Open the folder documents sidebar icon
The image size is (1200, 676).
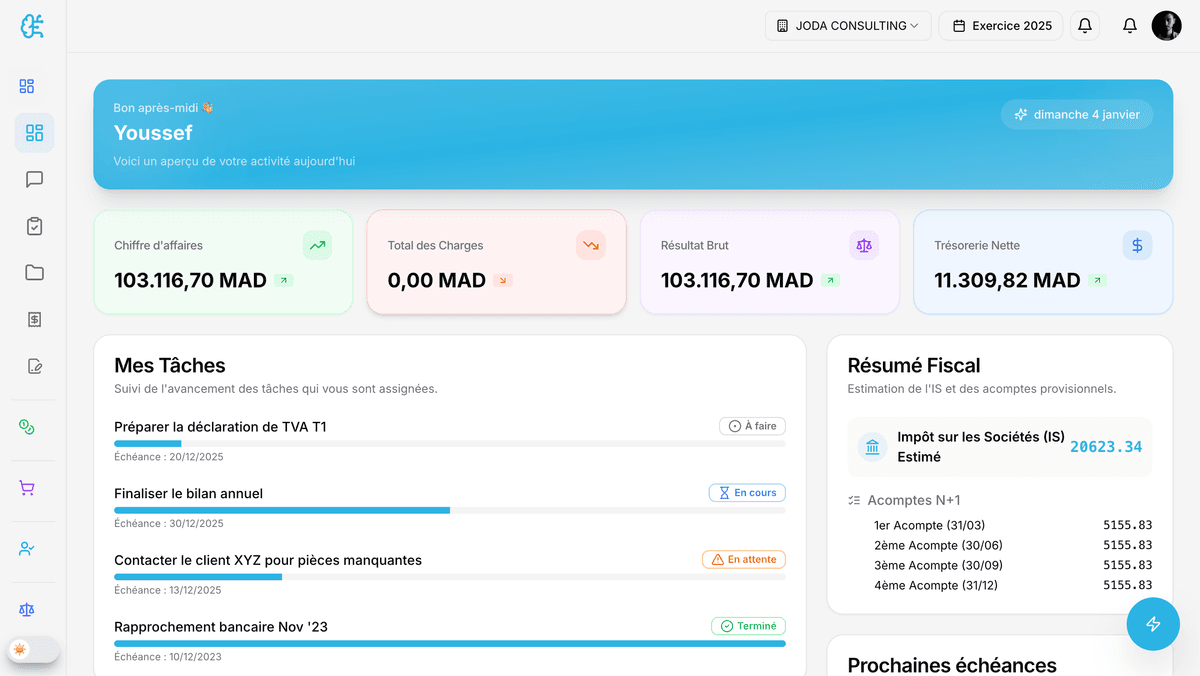pos(34,273)
